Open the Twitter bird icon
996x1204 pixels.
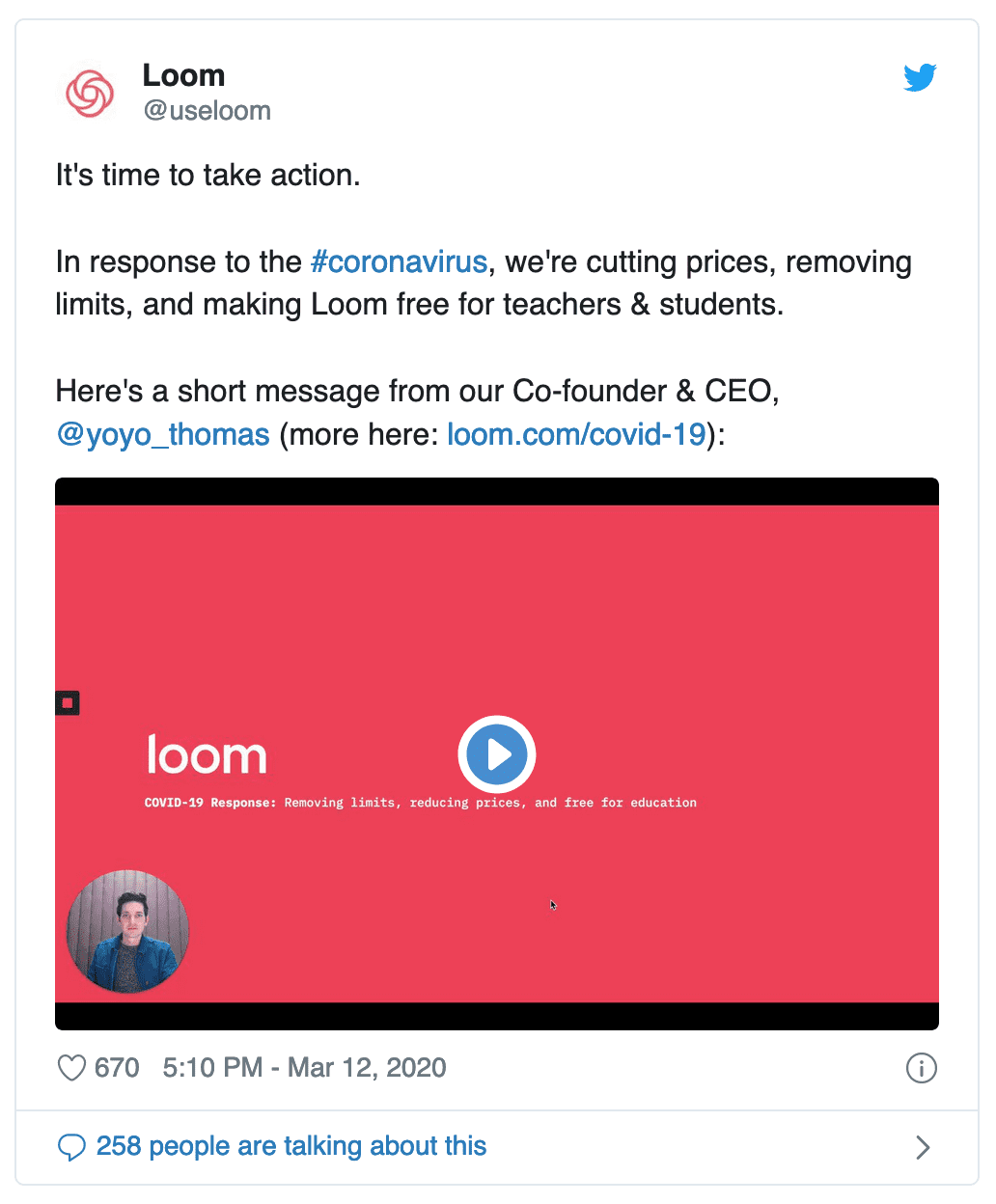920,77
